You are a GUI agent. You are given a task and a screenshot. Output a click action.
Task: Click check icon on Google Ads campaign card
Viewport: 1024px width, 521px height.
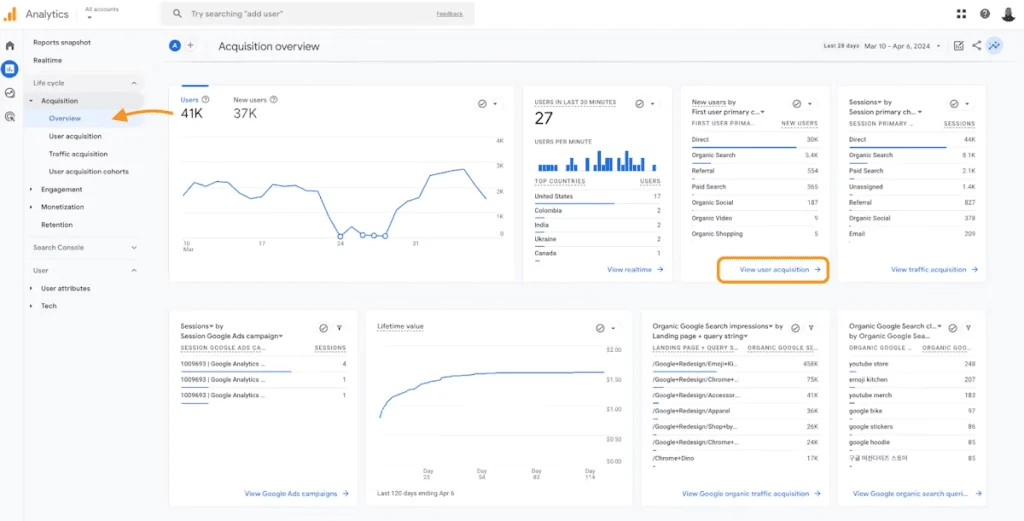pos(323,328)
